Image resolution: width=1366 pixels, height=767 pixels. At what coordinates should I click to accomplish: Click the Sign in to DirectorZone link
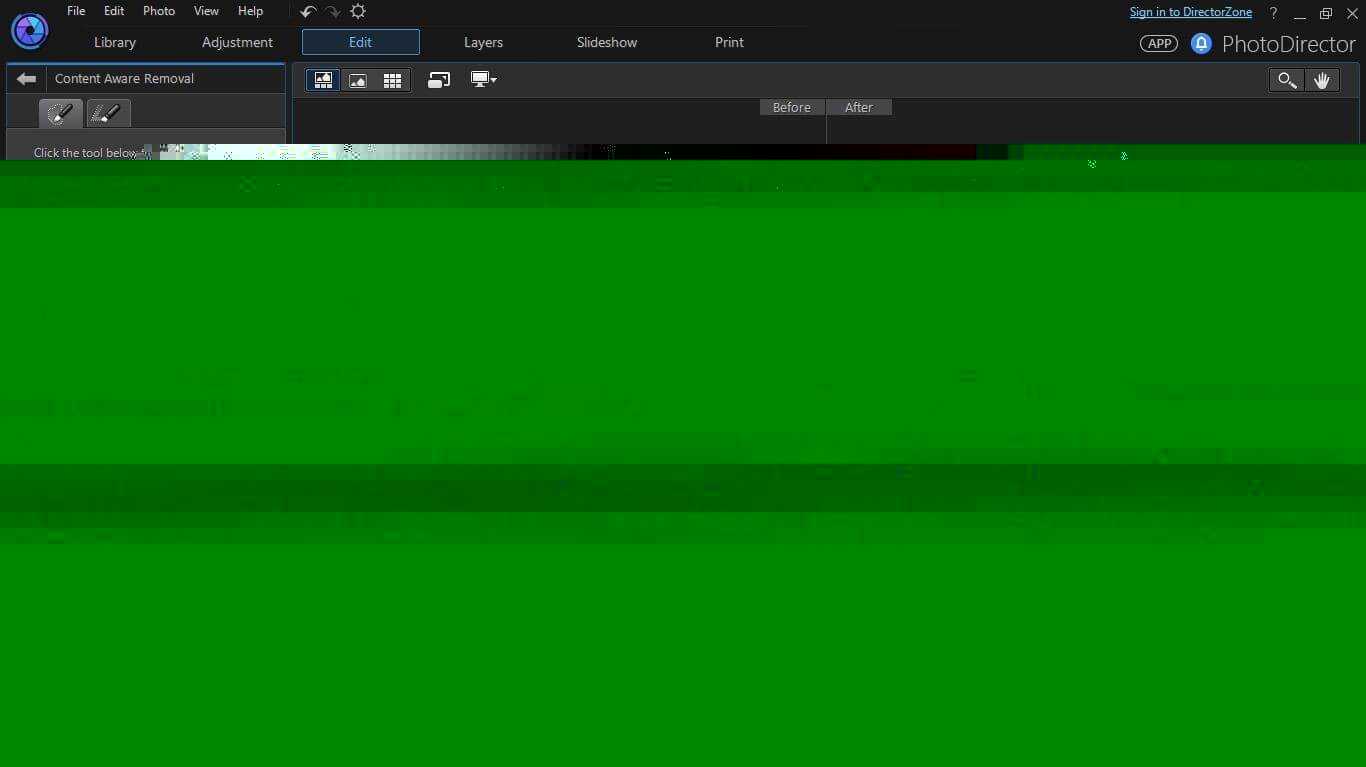(1190, 12)
